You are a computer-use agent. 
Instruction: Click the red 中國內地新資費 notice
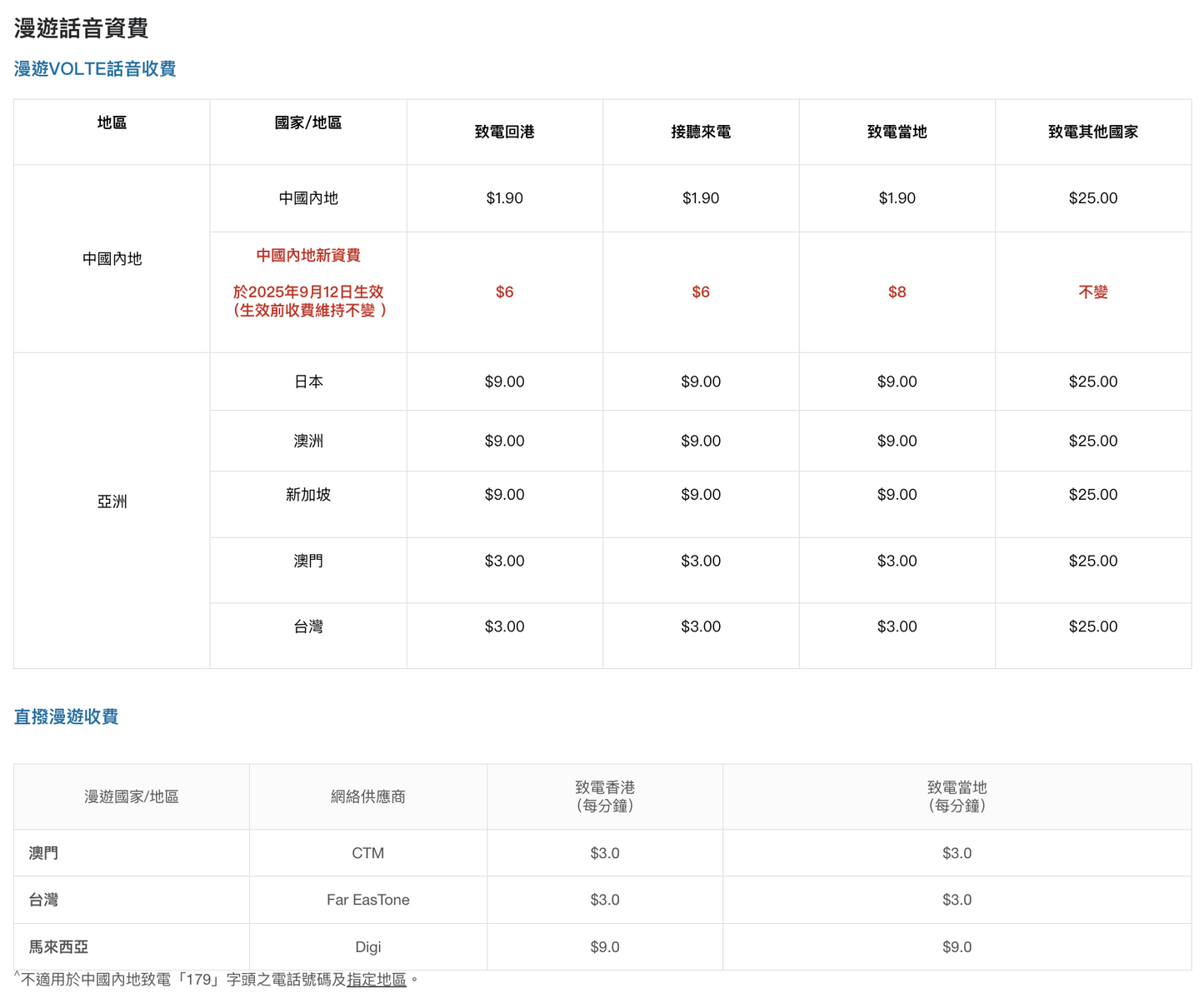click(x=307, y=256)
